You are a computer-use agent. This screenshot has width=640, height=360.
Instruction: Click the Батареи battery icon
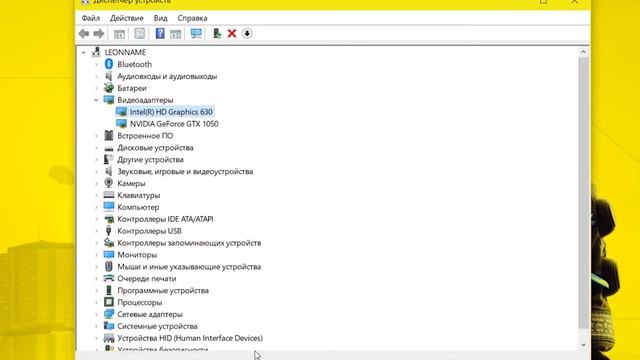pyautogui.click(x=109, y=88)
